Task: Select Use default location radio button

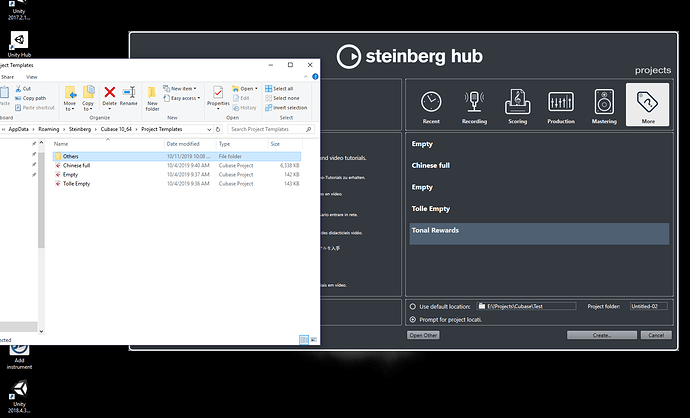Action: click(x=413, y=306)
